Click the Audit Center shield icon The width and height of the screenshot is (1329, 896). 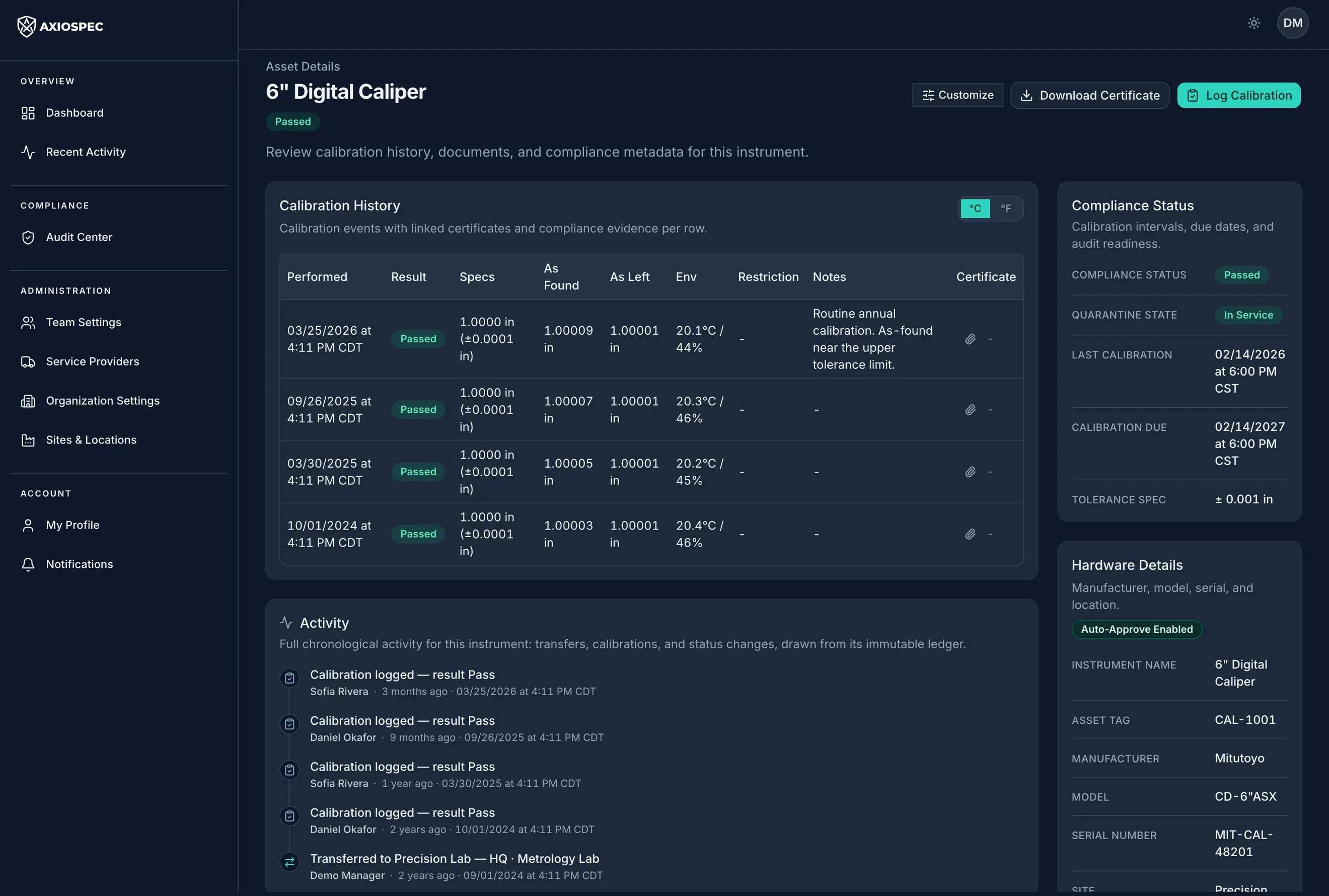pos(28,237)
